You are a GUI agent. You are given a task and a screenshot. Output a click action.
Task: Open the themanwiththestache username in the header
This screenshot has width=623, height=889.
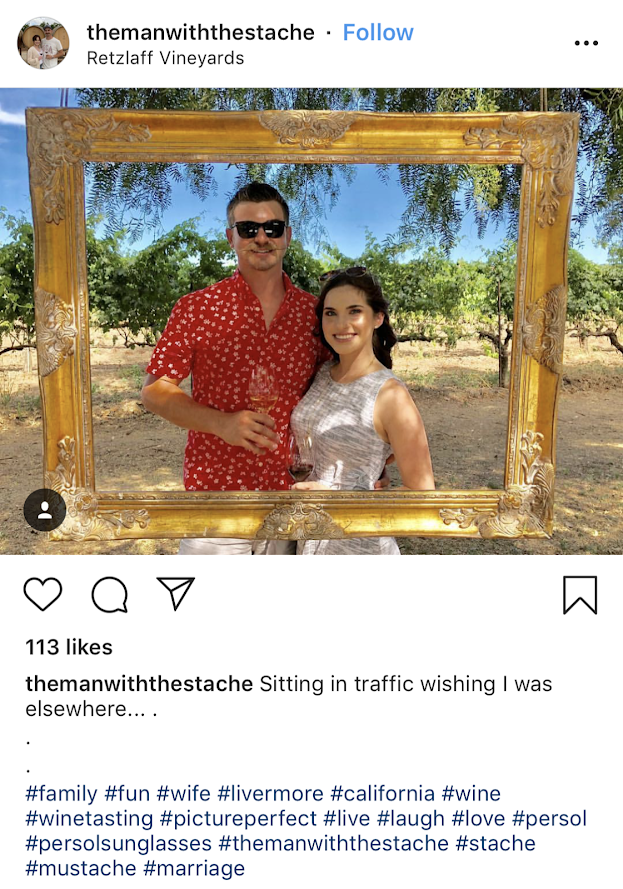pyautogui.click(x=200, y=32)
